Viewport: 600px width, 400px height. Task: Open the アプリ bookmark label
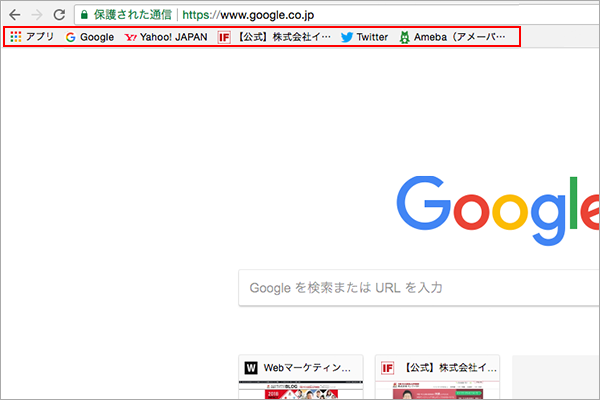coord(40,37)
